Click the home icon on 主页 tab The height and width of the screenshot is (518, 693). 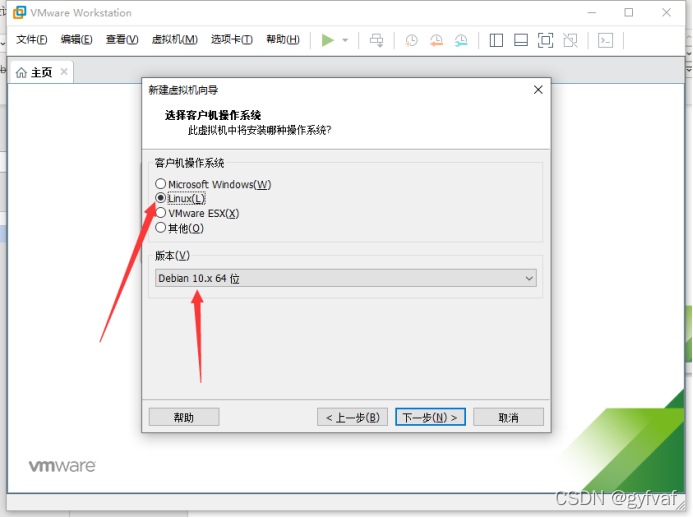click(21, 72)
